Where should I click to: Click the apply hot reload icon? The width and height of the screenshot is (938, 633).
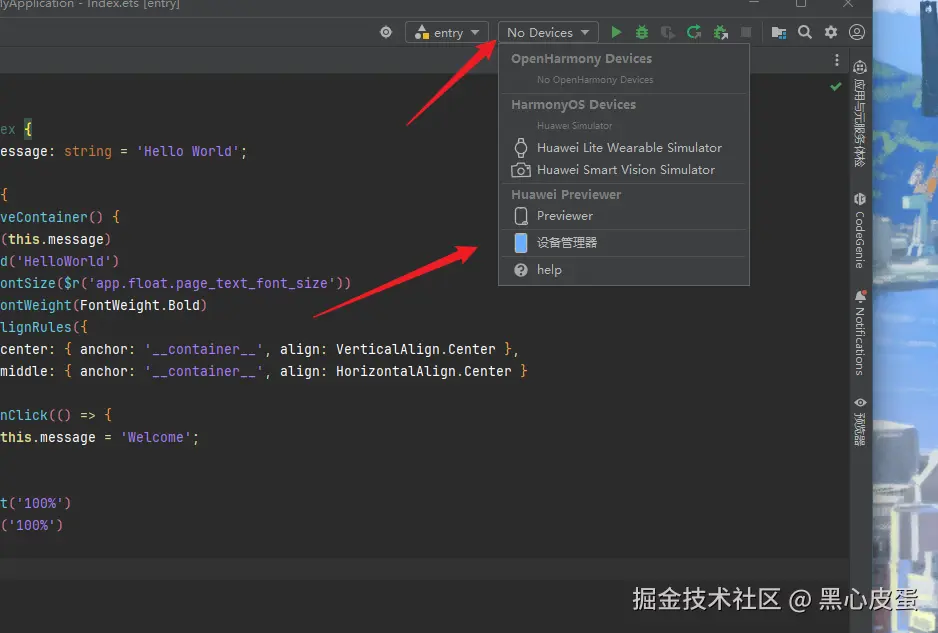click(694, 32)
